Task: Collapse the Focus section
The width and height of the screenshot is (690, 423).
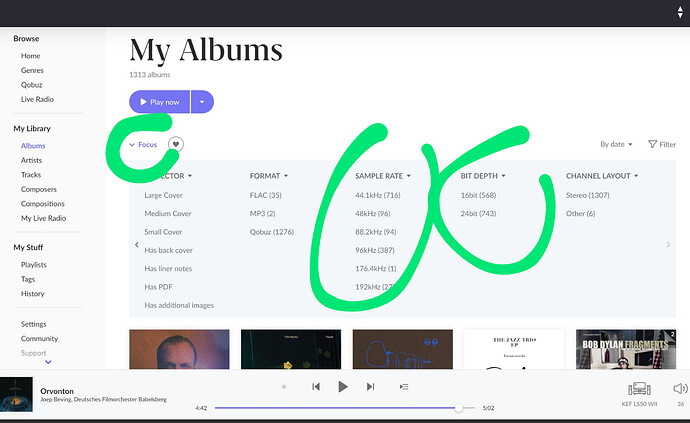Action: [143, 144]
